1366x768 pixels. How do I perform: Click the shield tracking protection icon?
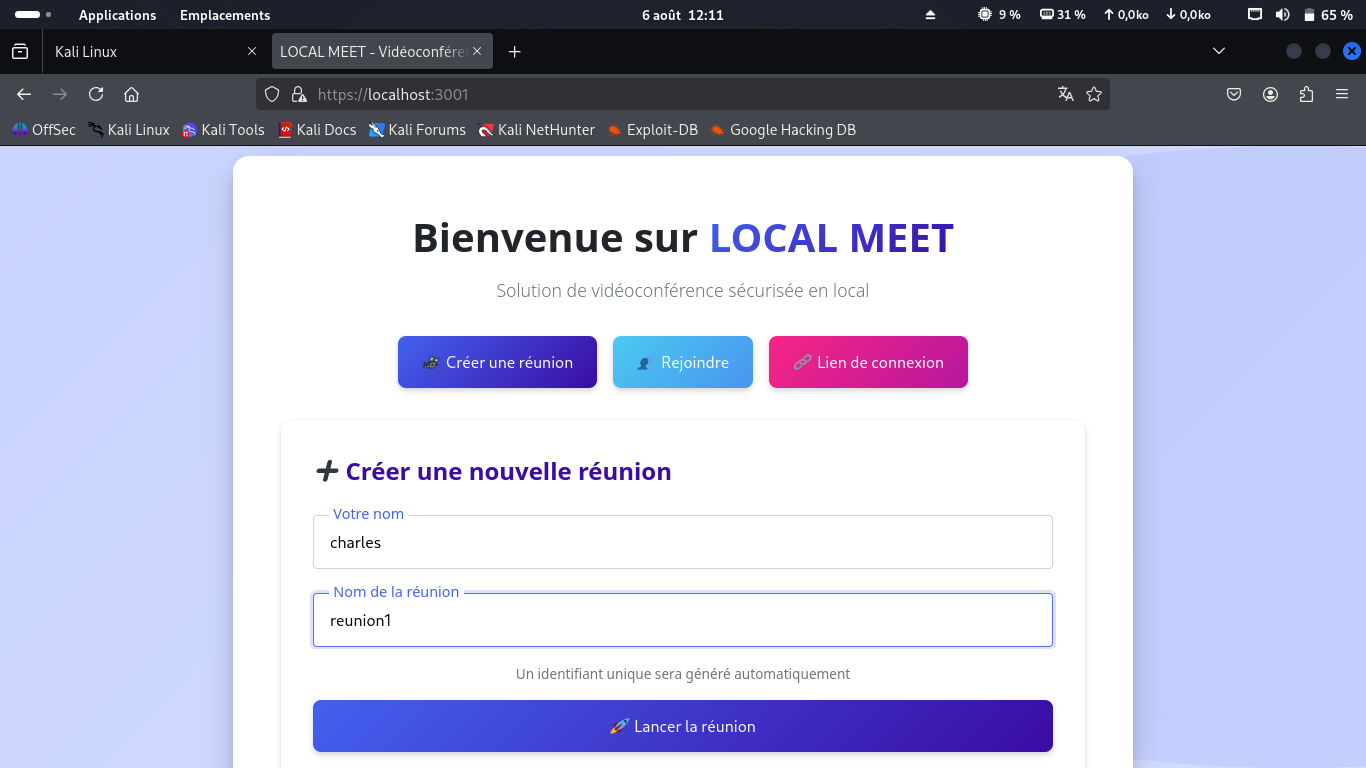(x=271, y=94)
